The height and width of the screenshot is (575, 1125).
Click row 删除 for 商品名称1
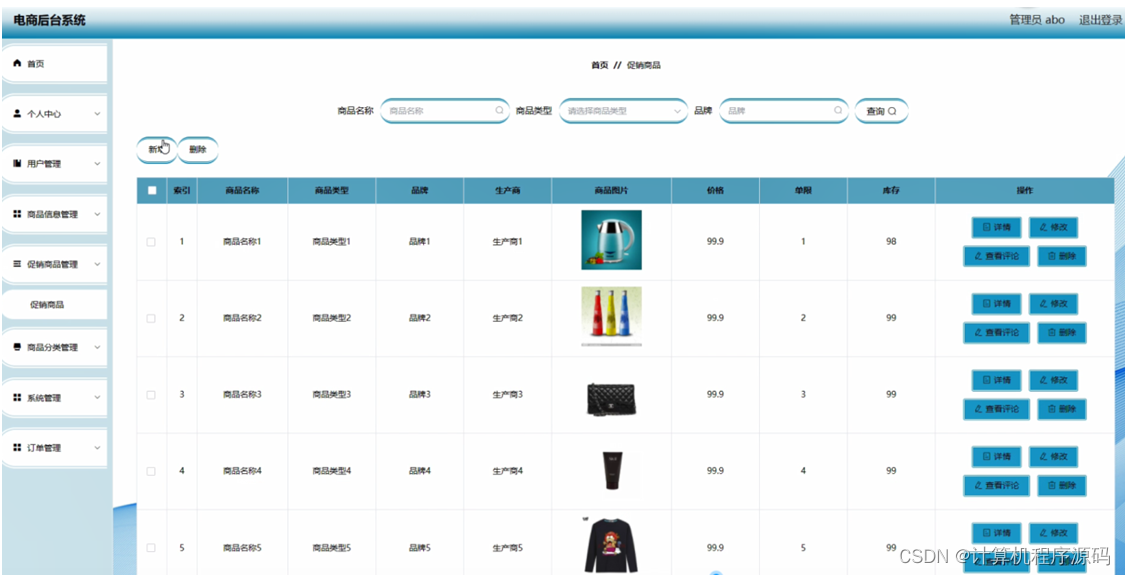[x=1062, y=256]
